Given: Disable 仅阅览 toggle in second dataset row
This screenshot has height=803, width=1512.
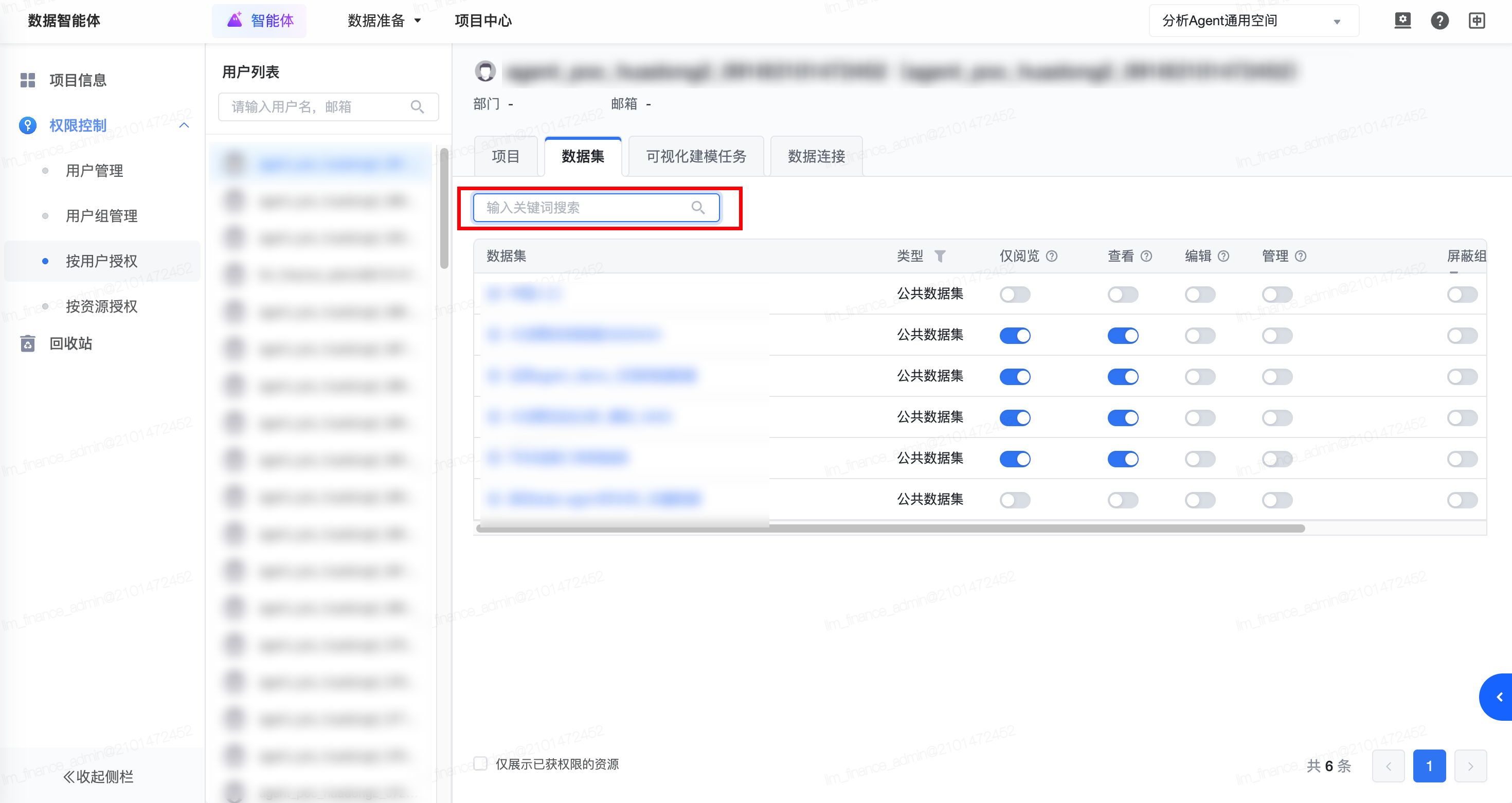Looking at the screenshot, I should click(x=1015, y=336).
